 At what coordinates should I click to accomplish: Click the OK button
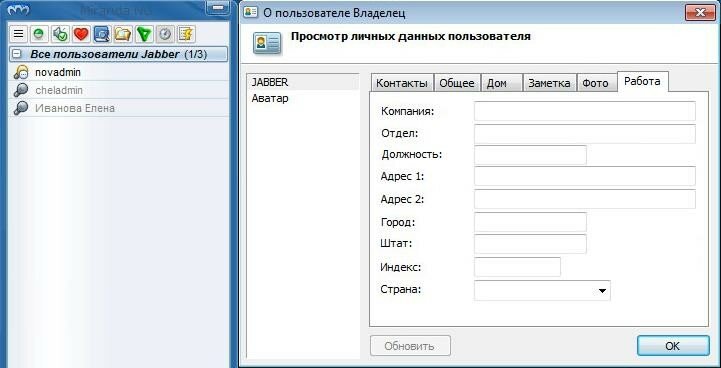pos(673,346)
